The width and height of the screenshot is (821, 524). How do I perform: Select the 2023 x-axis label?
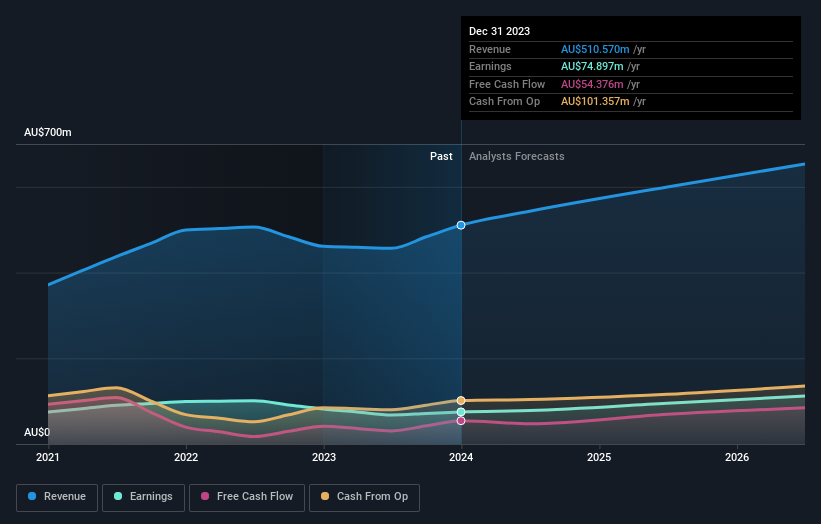(324, 457)
